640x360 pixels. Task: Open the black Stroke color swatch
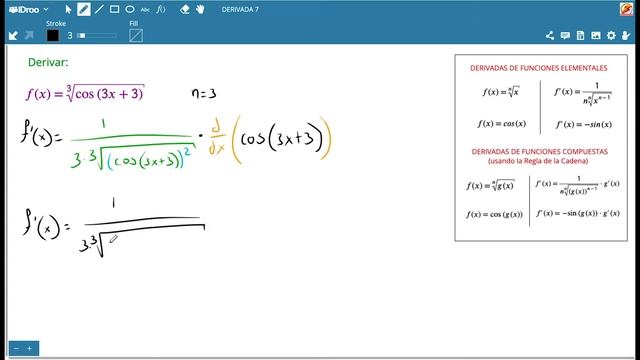click(53, 36)
